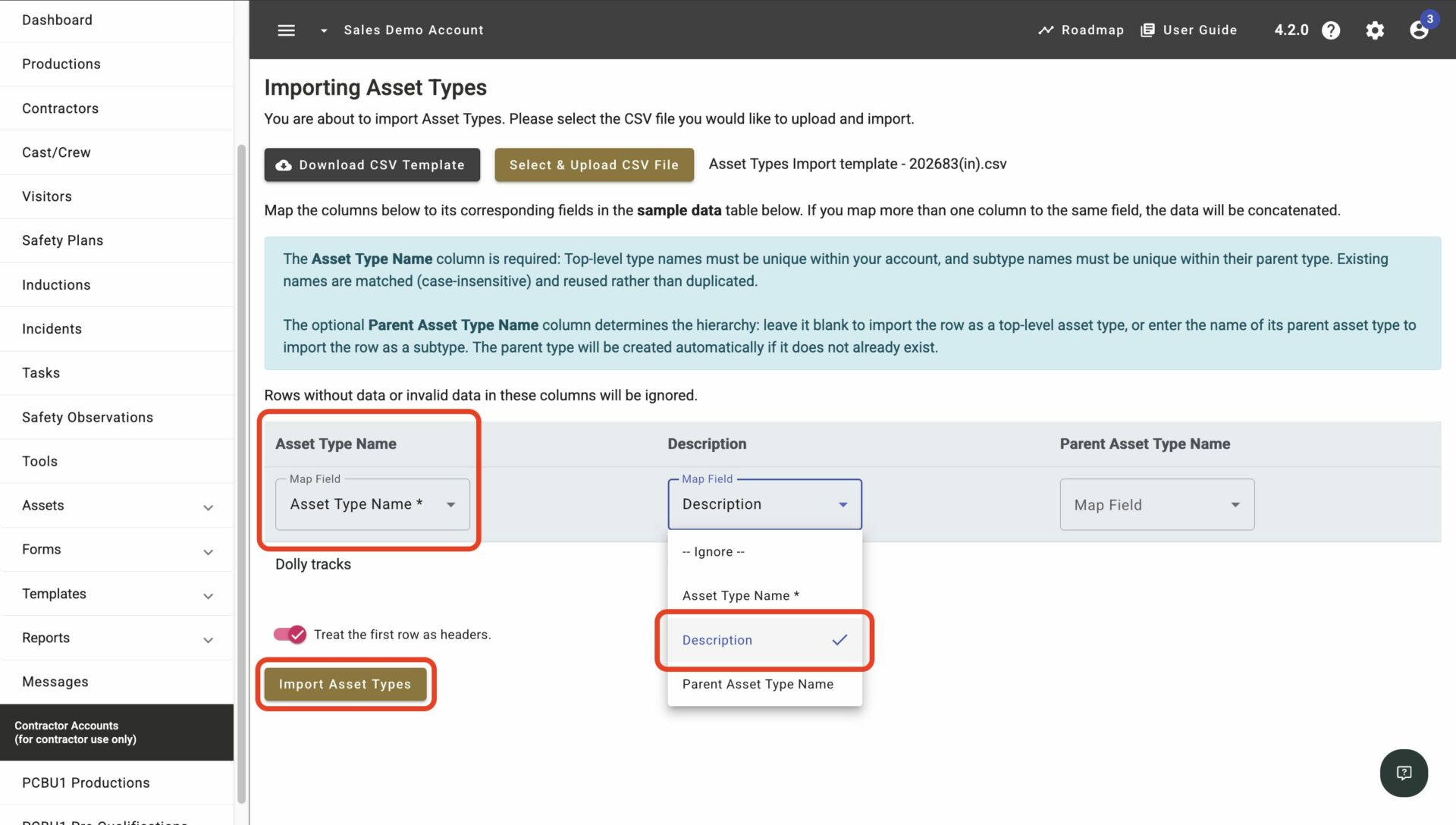The image size is (1456, 825).
Task: Click the account switcher caret arrow
Action: tap(324, 31)
